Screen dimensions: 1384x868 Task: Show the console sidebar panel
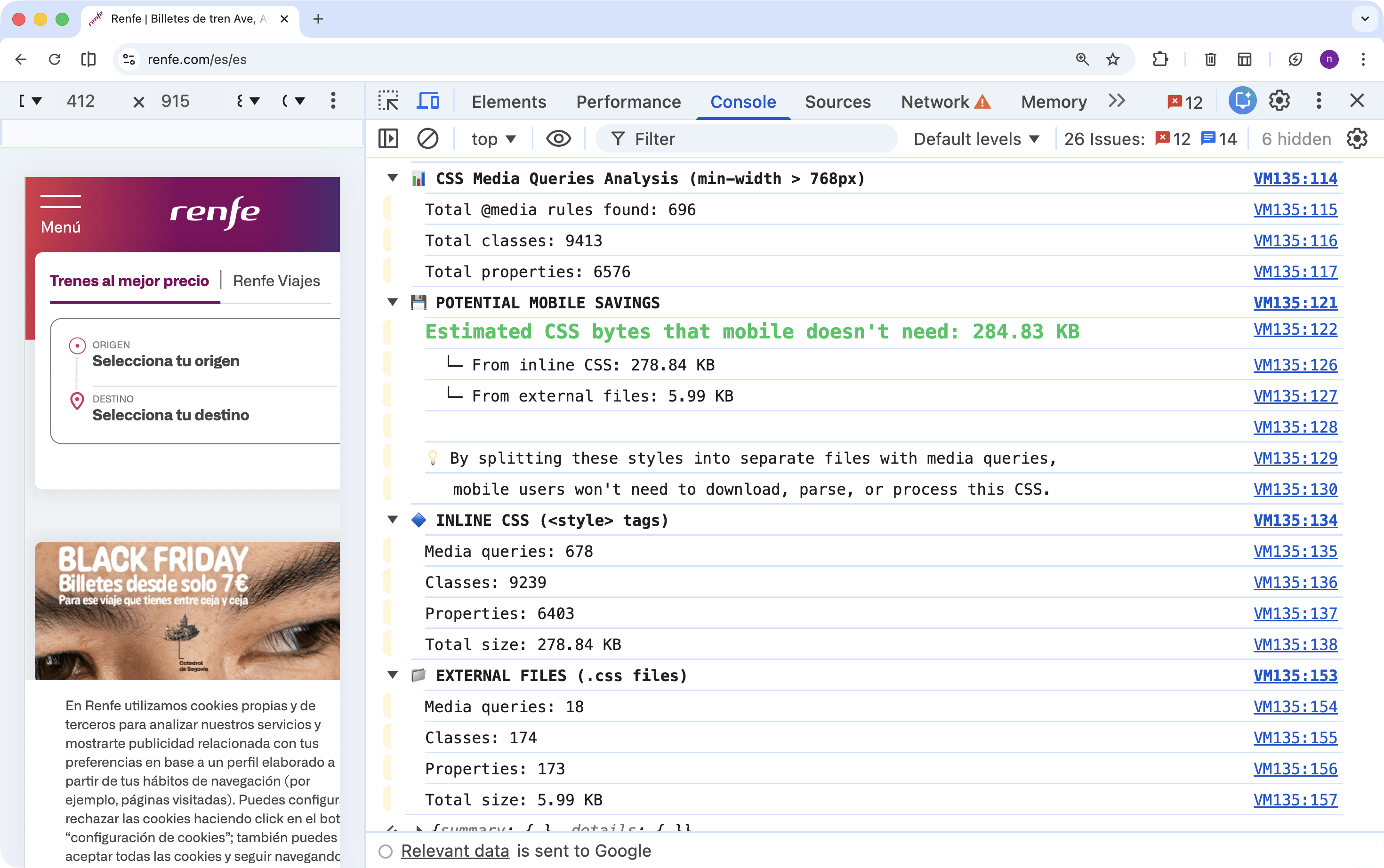coord(388,138)
